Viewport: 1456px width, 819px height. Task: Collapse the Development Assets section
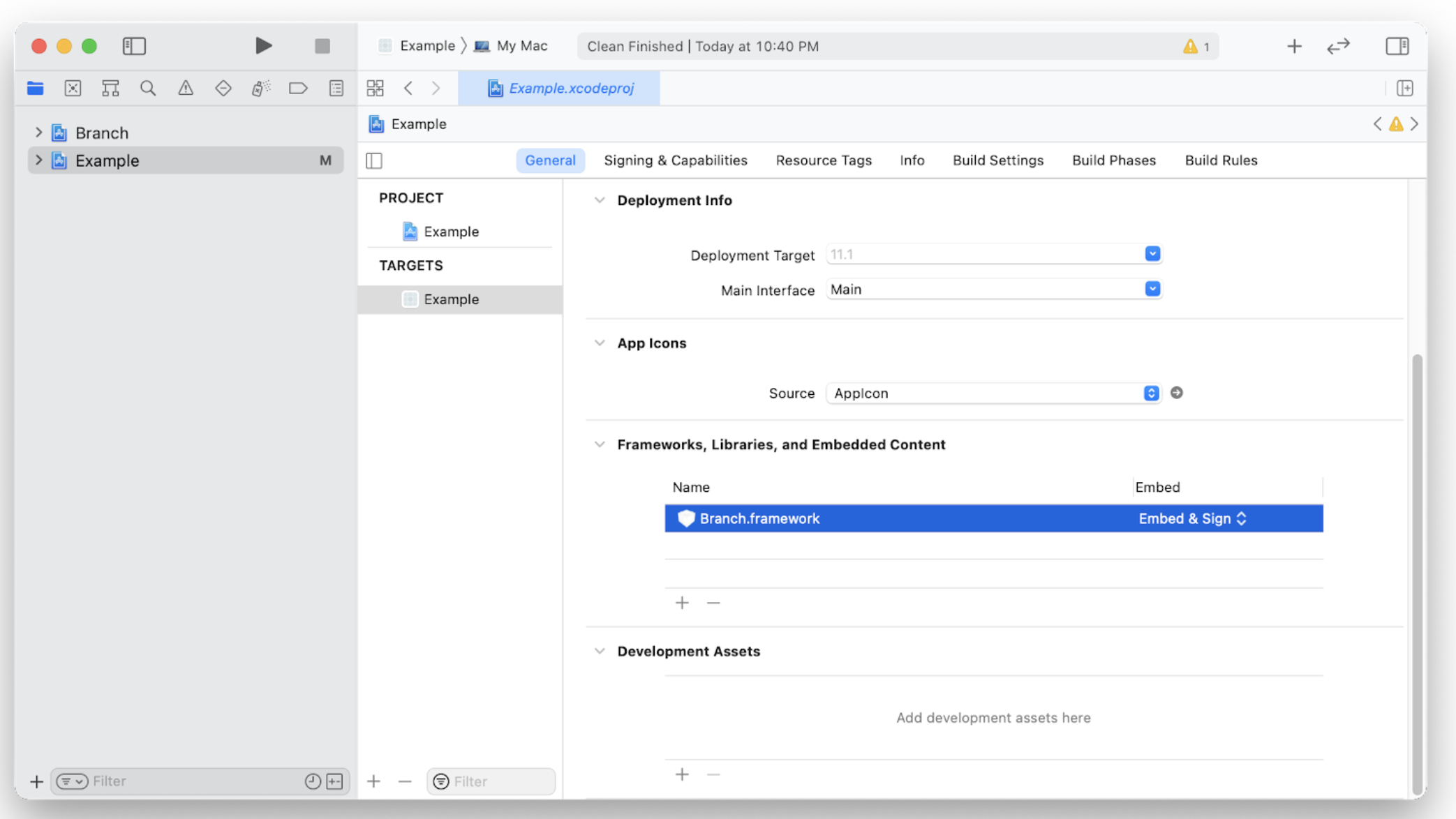[600, 651]
